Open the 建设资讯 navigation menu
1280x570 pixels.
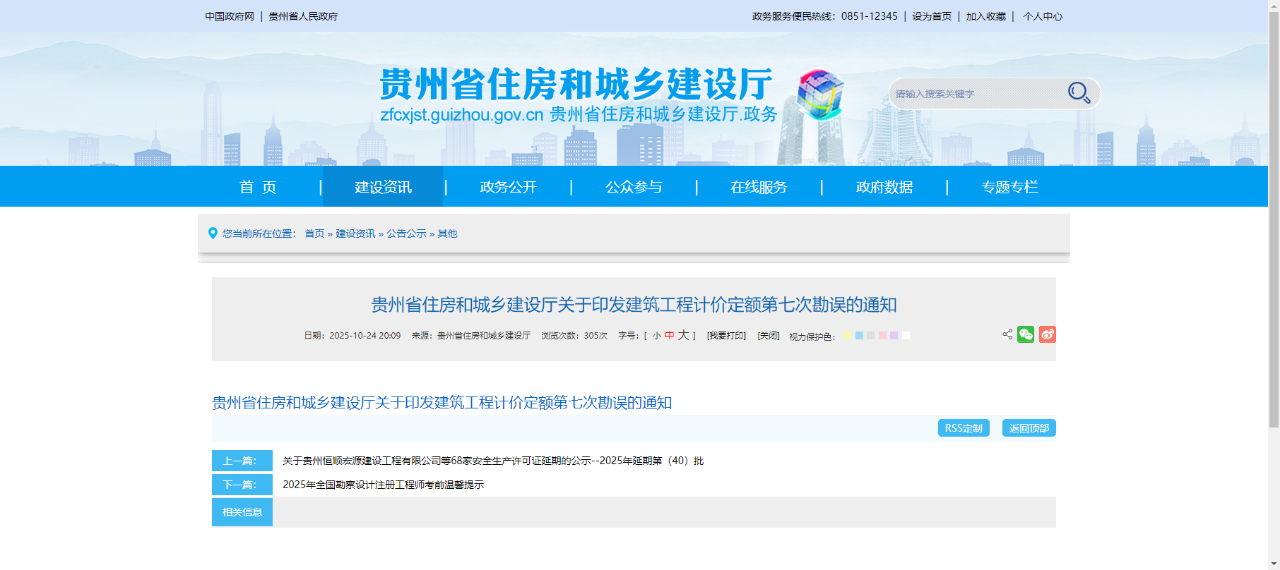[383, 187]
